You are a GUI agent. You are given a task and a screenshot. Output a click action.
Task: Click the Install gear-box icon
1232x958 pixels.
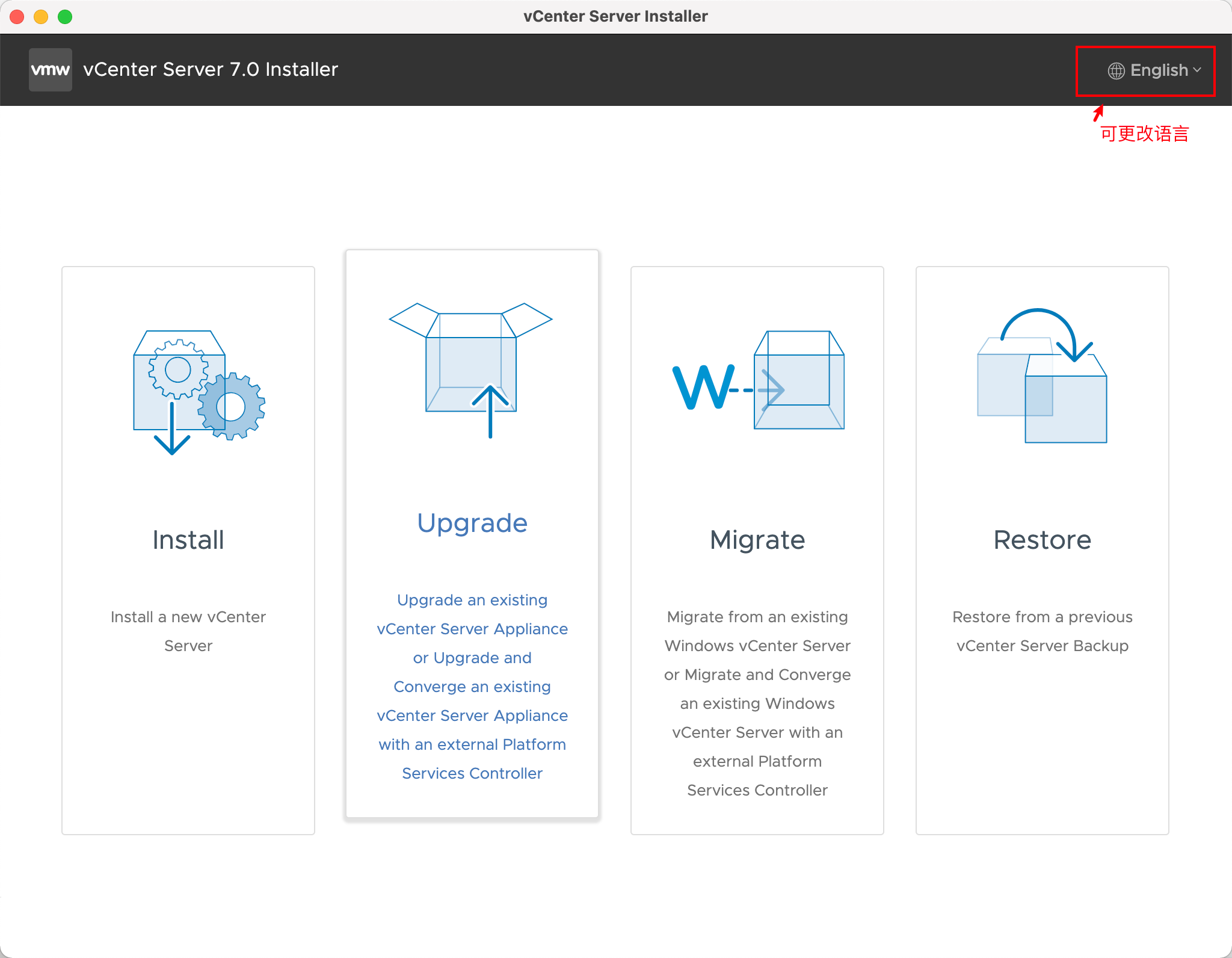tap(199, 391)
